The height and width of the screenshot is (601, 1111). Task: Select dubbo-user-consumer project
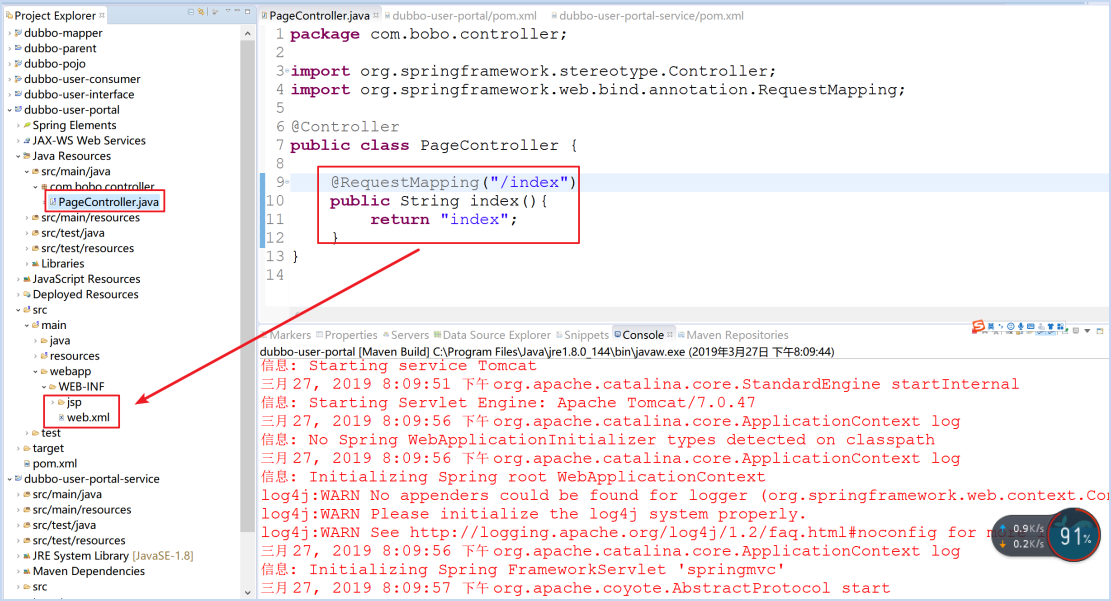[x=82, y=79]
